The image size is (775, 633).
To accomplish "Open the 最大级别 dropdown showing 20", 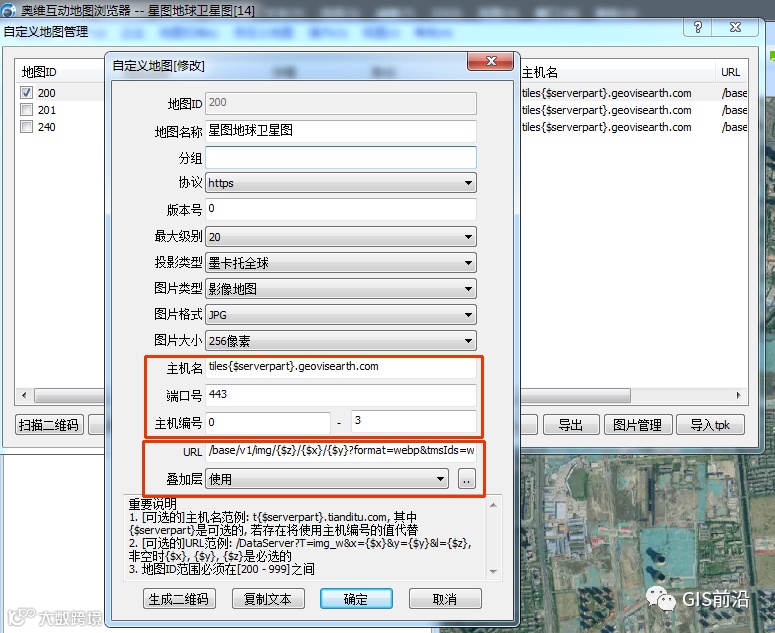I will pos(341,237).
